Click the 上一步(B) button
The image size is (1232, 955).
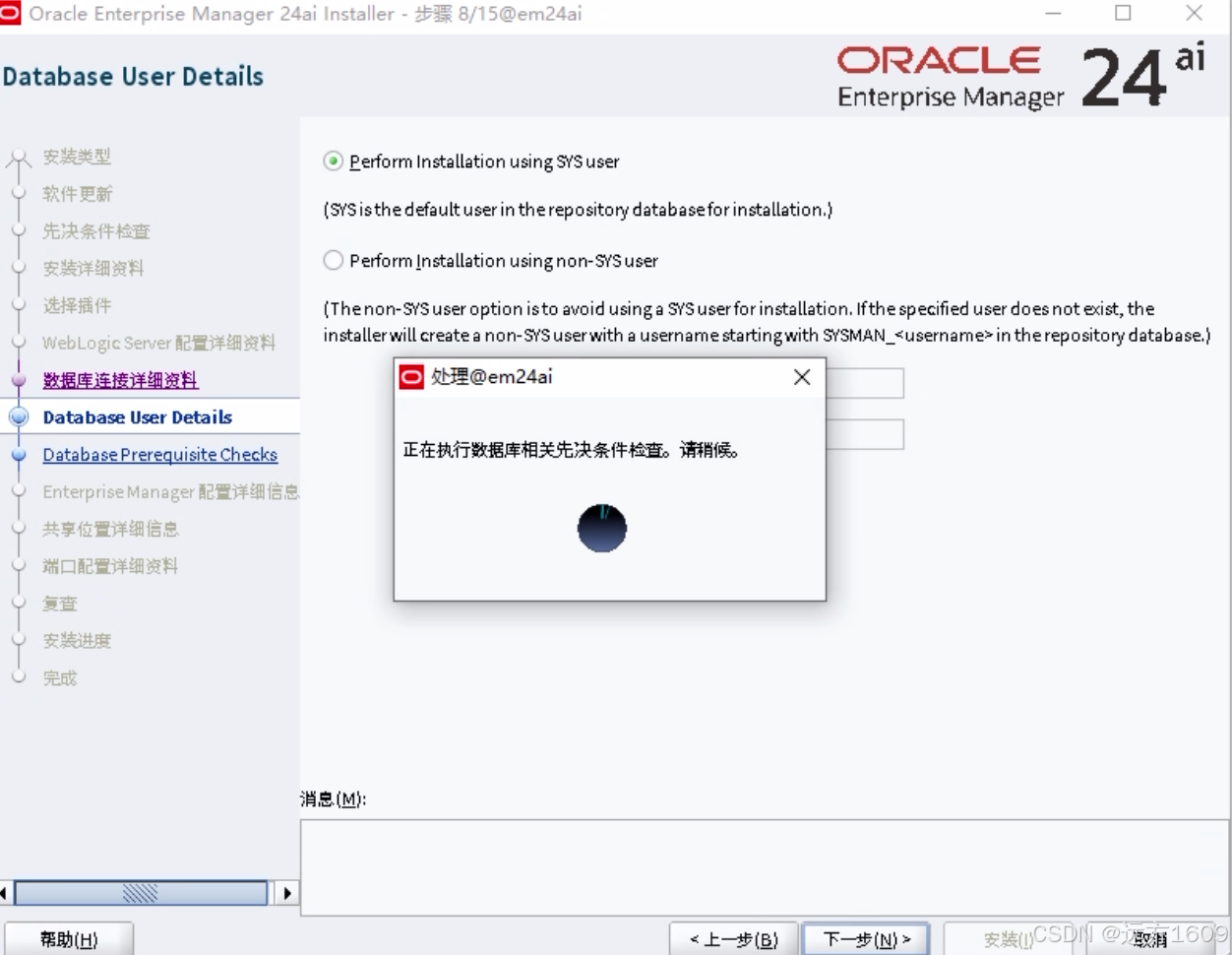[x=734, y=939]
